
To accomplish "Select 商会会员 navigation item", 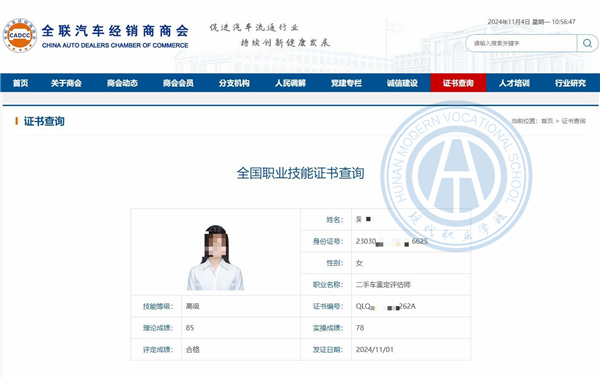I will tap(178, 83).
